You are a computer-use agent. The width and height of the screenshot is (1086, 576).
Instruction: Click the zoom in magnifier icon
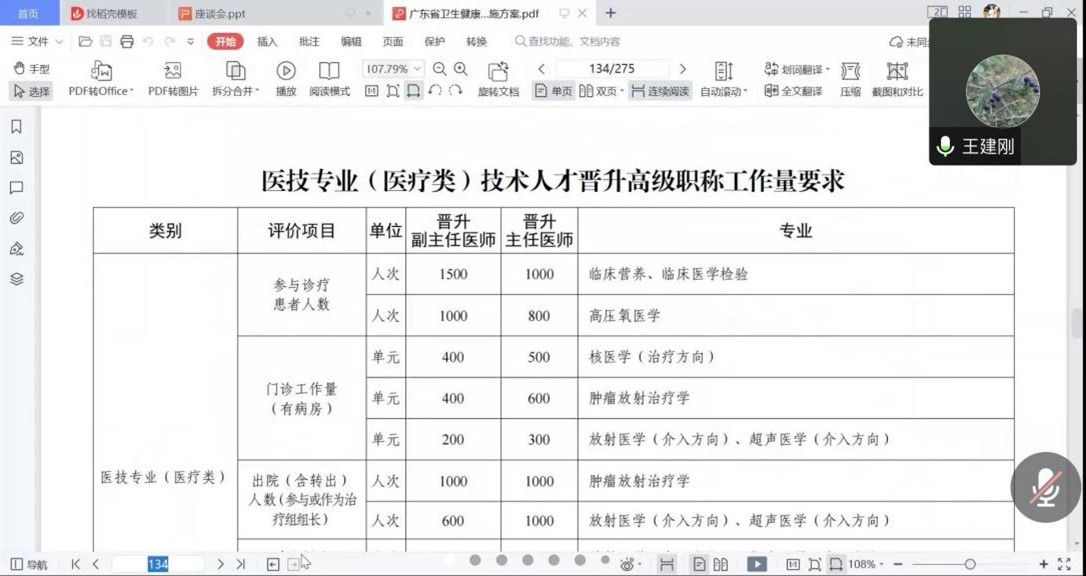coord(461,69)
